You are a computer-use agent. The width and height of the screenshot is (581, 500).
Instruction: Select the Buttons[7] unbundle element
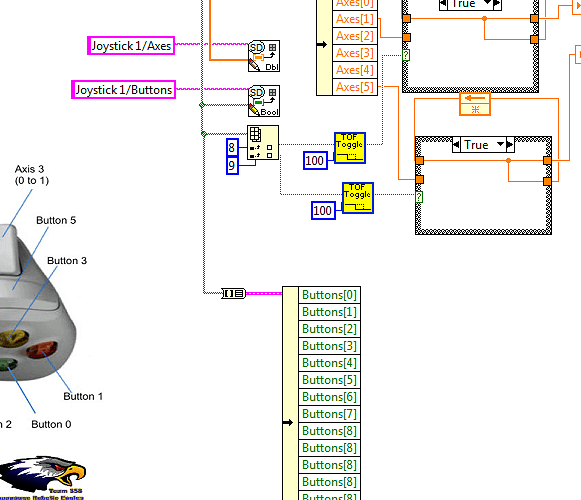[x=329, y=414]
